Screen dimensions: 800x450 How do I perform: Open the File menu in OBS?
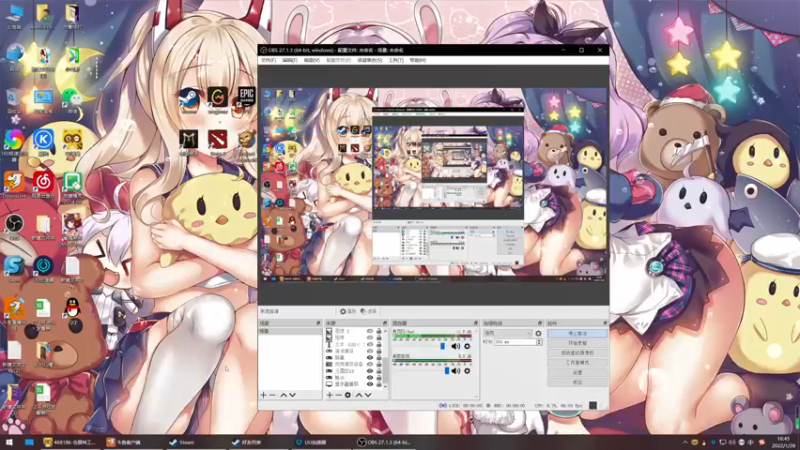click(x=267, y=60)
